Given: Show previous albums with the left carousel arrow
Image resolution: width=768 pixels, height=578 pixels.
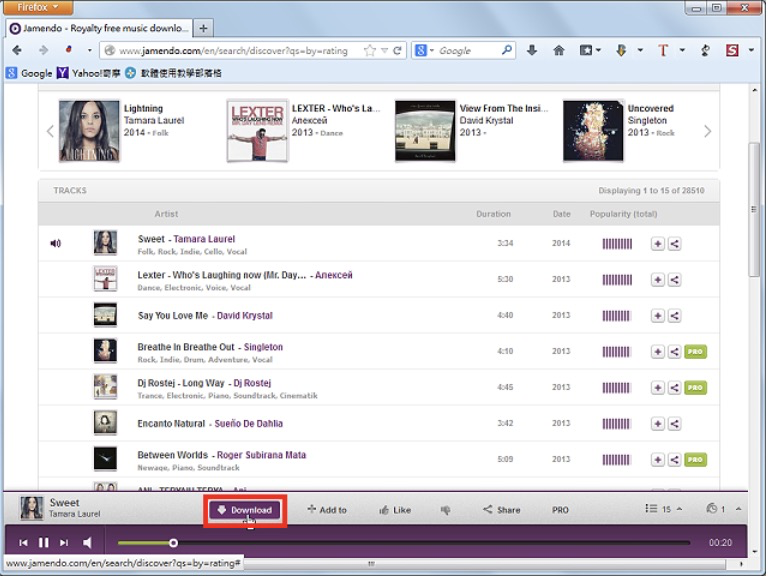Looking at the screenshot, I should point(50,131).
